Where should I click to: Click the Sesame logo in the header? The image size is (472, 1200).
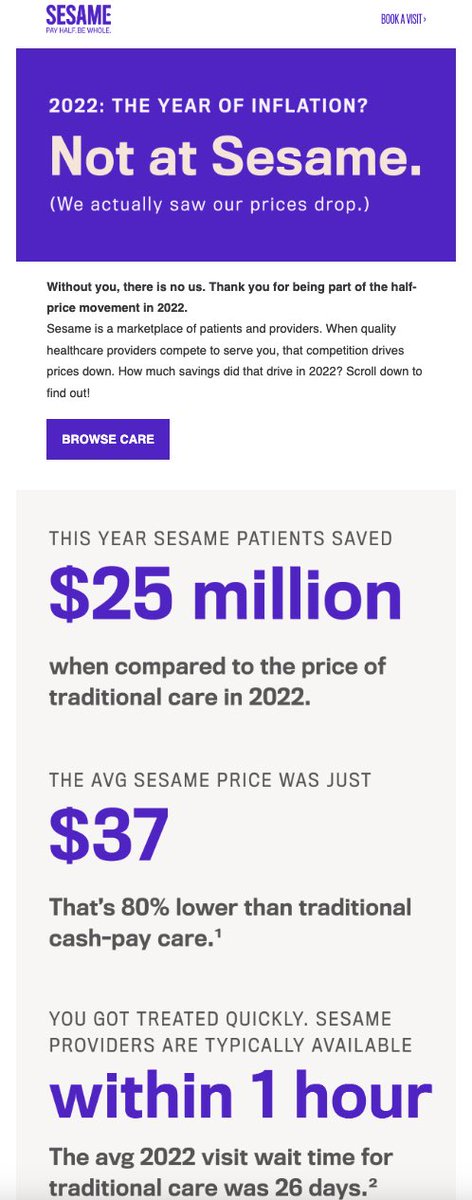79,15
